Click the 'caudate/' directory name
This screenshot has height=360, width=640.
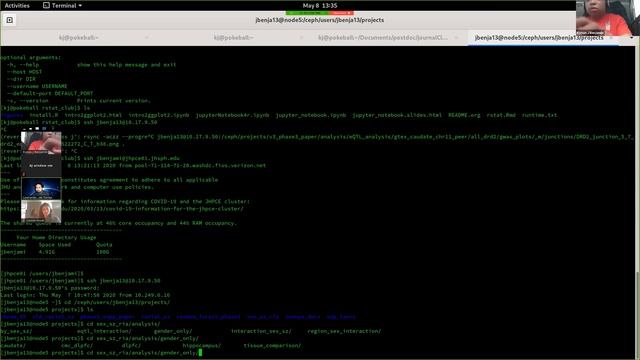pyautogui.click(x=13, y=346)
